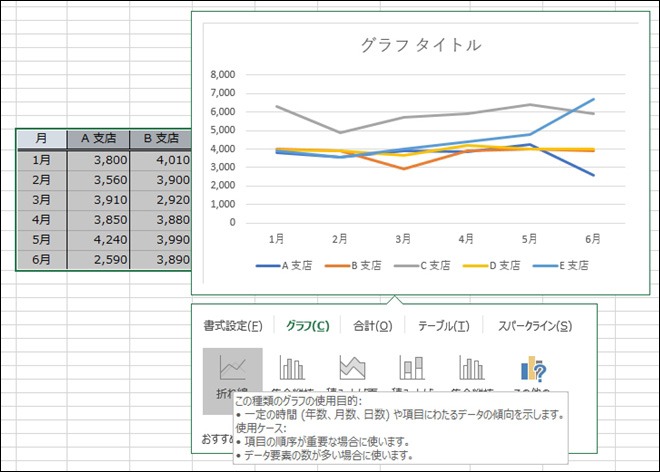The height and width of the screenshot is (472, 660).
Task: Open the スパークライン(S) tab
Action: coord(528,325)
